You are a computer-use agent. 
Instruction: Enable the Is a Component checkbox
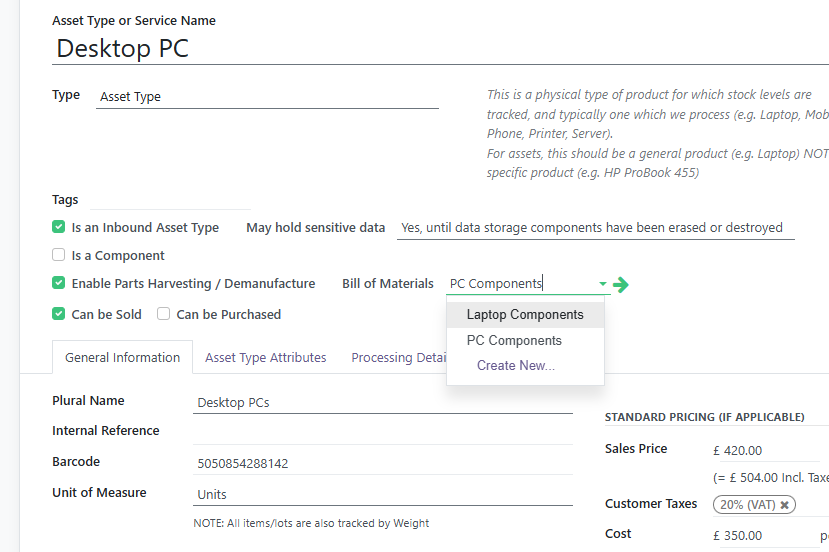pos(59,255)
